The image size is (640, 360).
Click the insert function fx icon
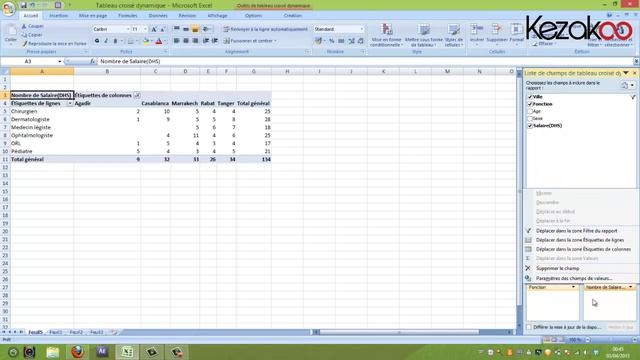pos(92,61)
